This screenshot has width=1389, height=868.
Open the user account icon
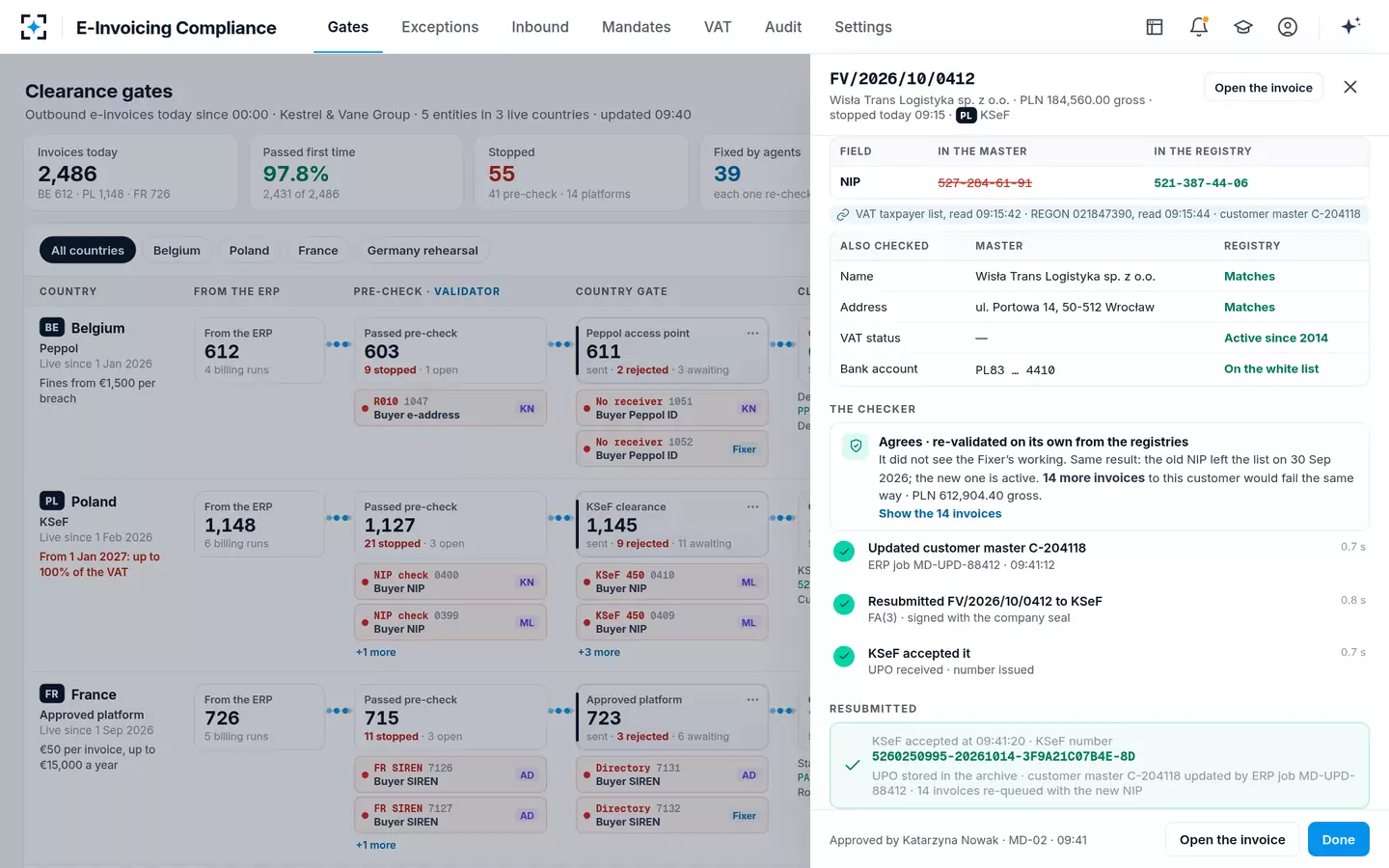[1288, 27]
